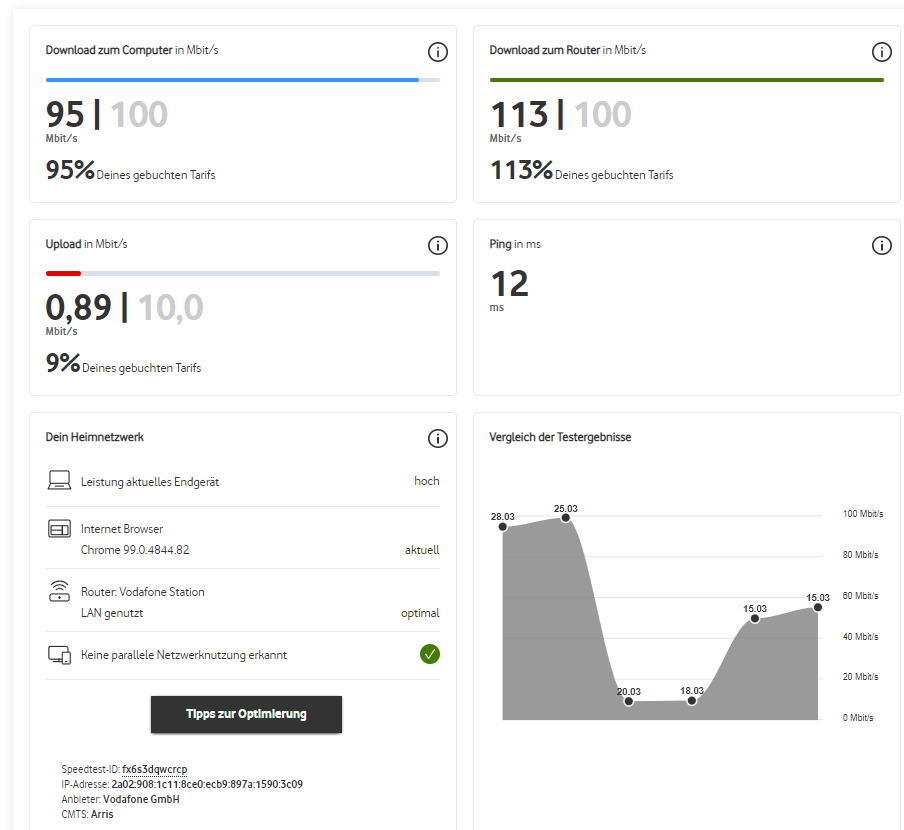Screen dimensions: 904x830
Task: Click the laptop icon beside Leistung aktuelles Endgerät
Action: [59, 480]
